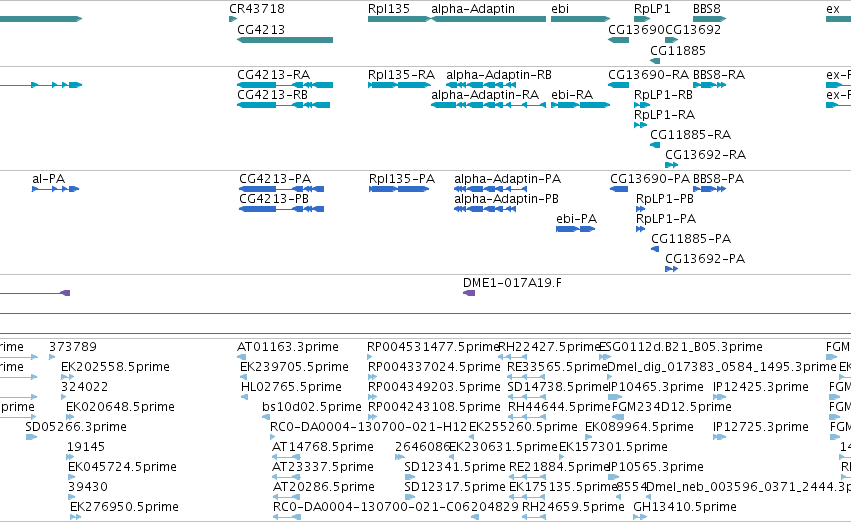
Task: Click the EK045724.5prime EST
Action: tap(72, 478)
